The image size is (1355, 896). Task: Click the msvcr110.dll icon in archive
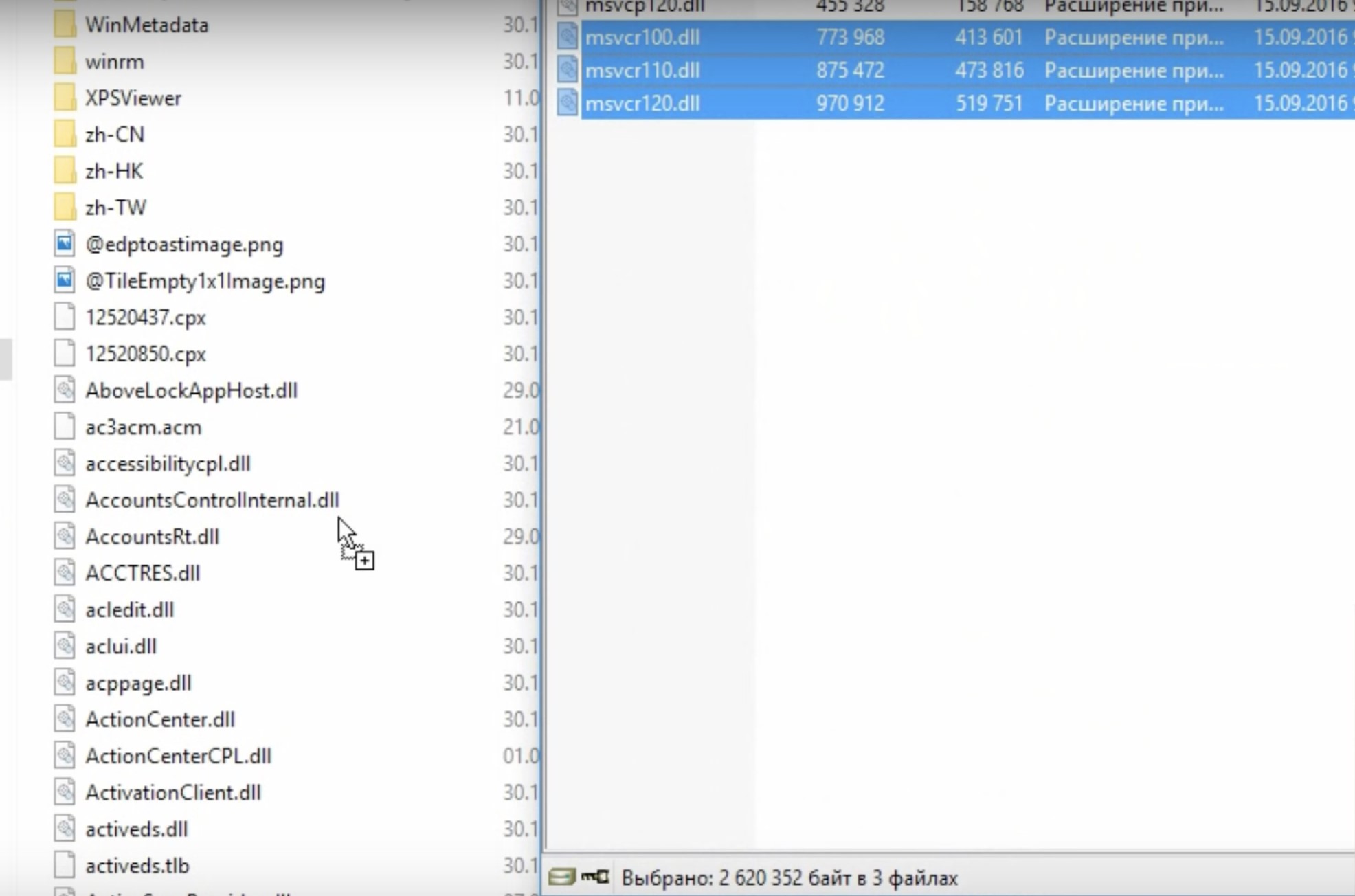coord(568,70)
